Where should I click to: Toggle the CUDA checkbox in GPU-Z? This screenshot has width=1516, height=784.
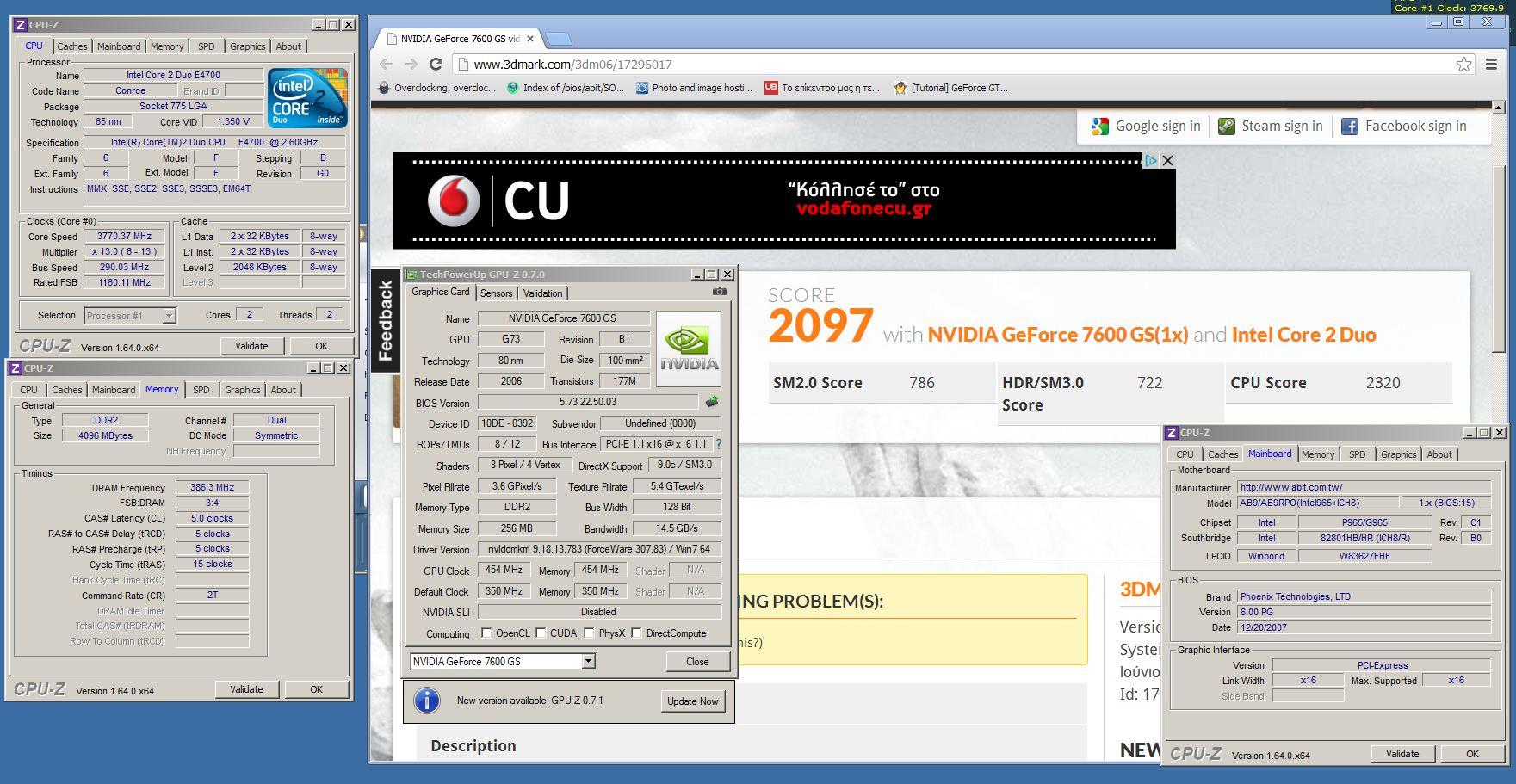click(541, 633)
